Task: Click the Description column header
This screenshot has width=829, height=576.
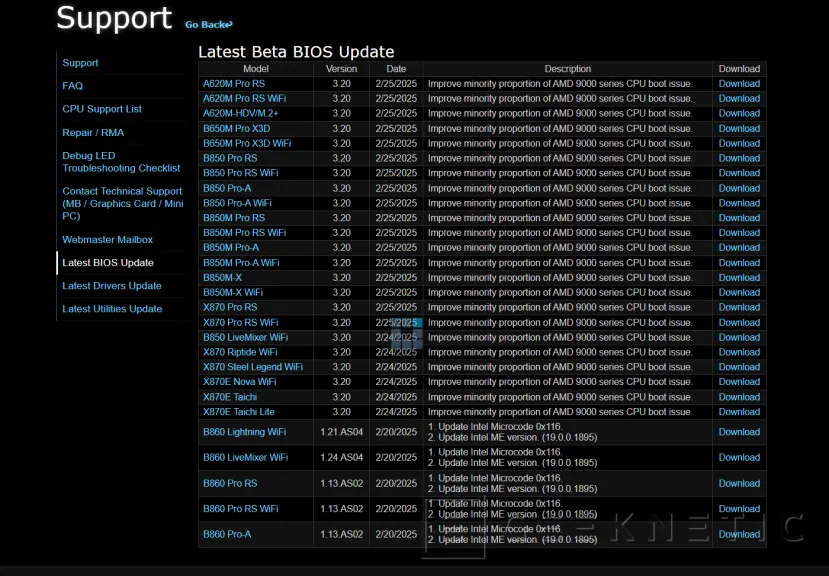Action: 568,69
